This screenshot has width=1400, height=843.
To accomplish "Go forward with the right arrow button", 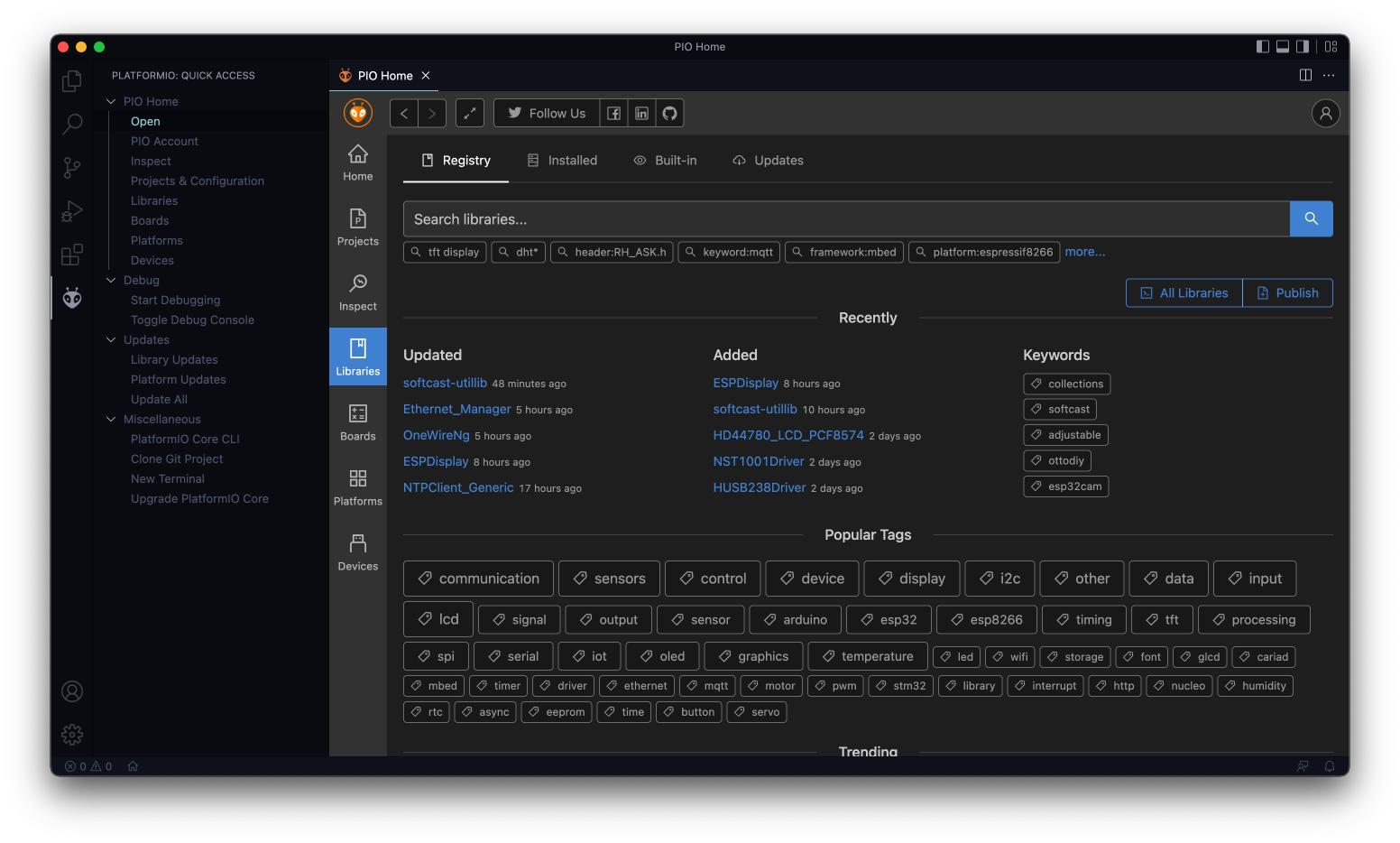I will point(432,113).
